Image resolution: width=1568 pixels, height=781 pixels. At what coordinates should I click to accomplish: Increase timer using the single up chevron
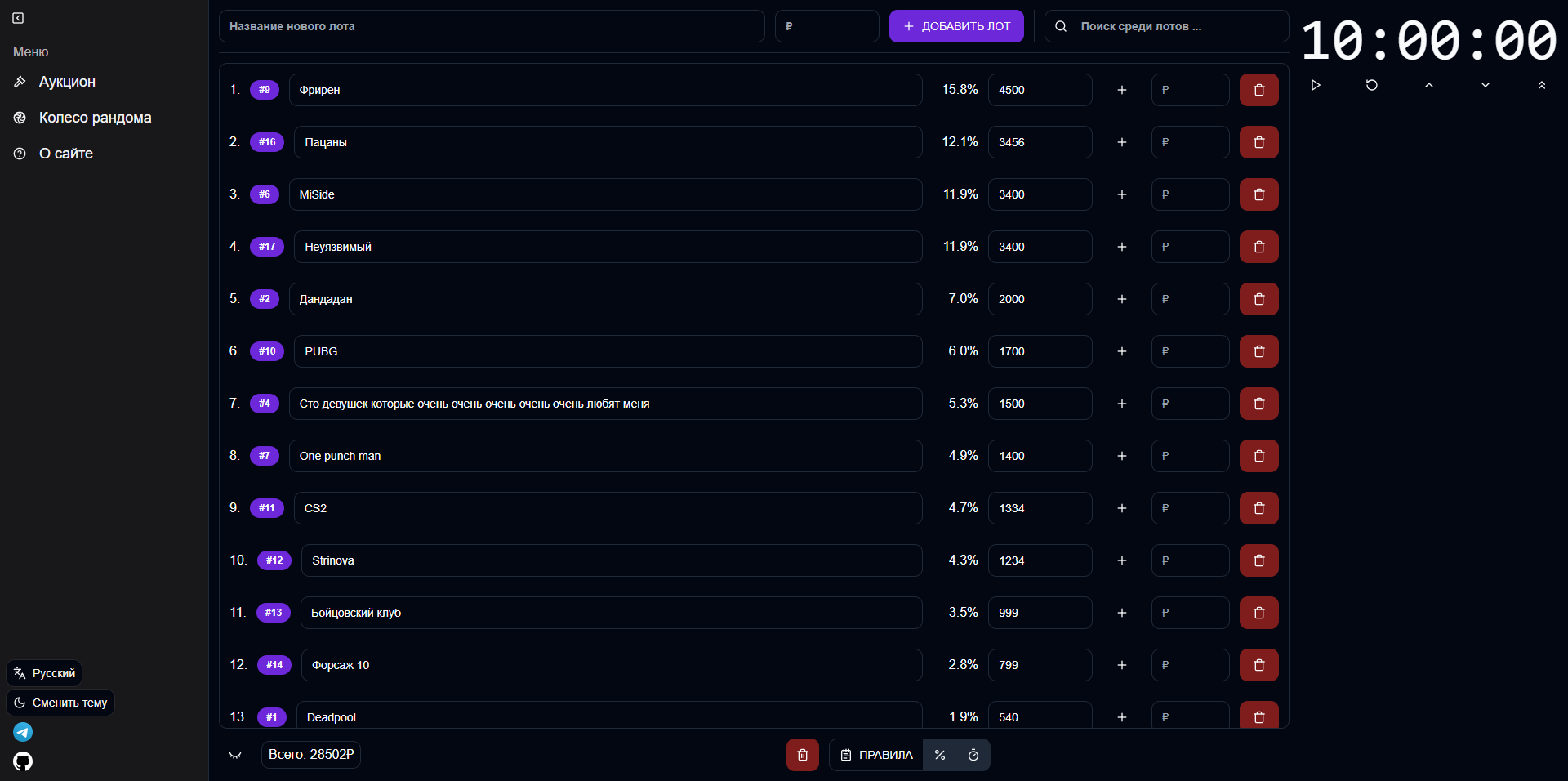(x=1428, y=85)
